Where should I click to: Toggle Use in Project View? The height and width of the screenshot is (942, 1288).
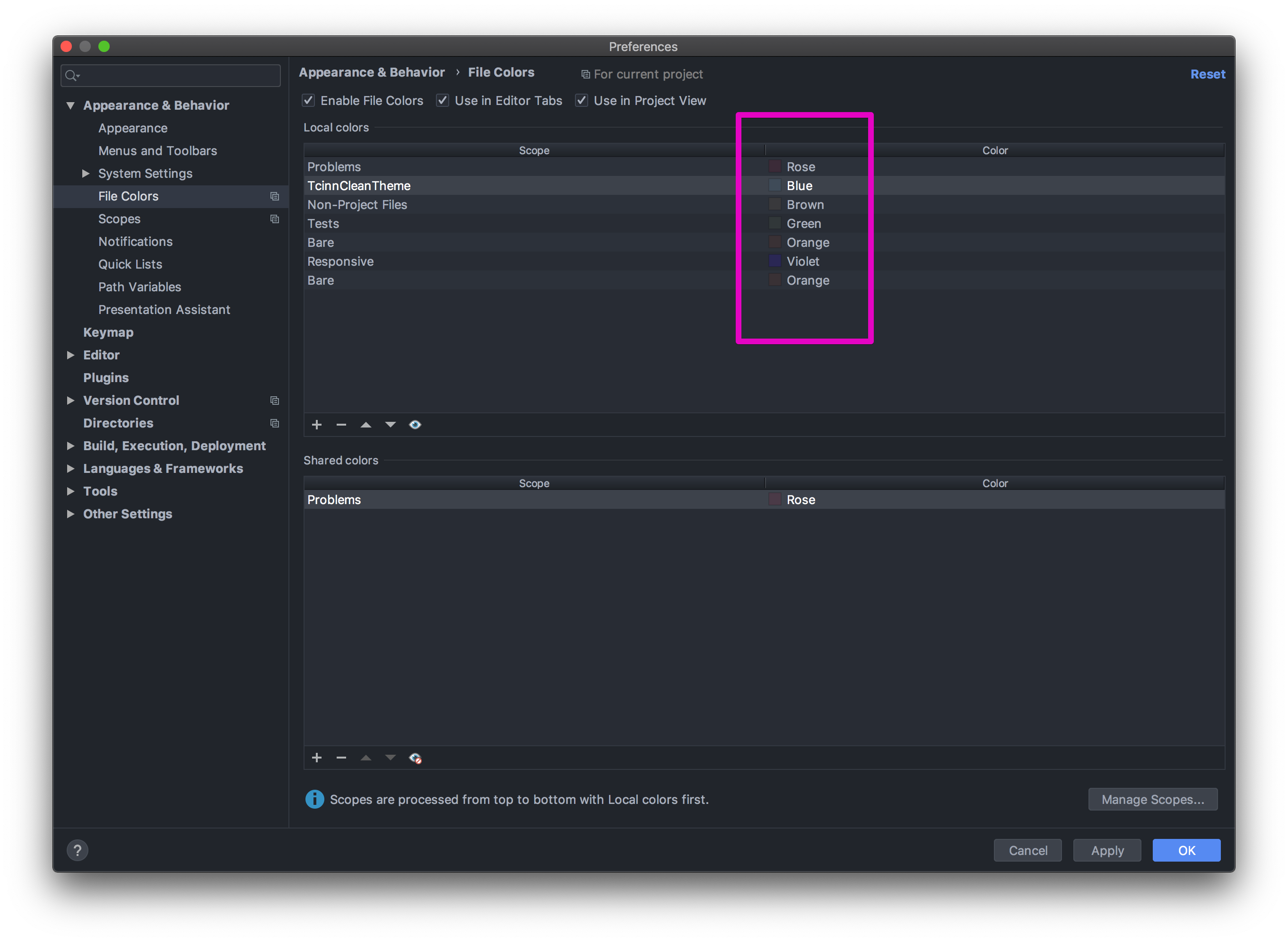tap(582, 100)
